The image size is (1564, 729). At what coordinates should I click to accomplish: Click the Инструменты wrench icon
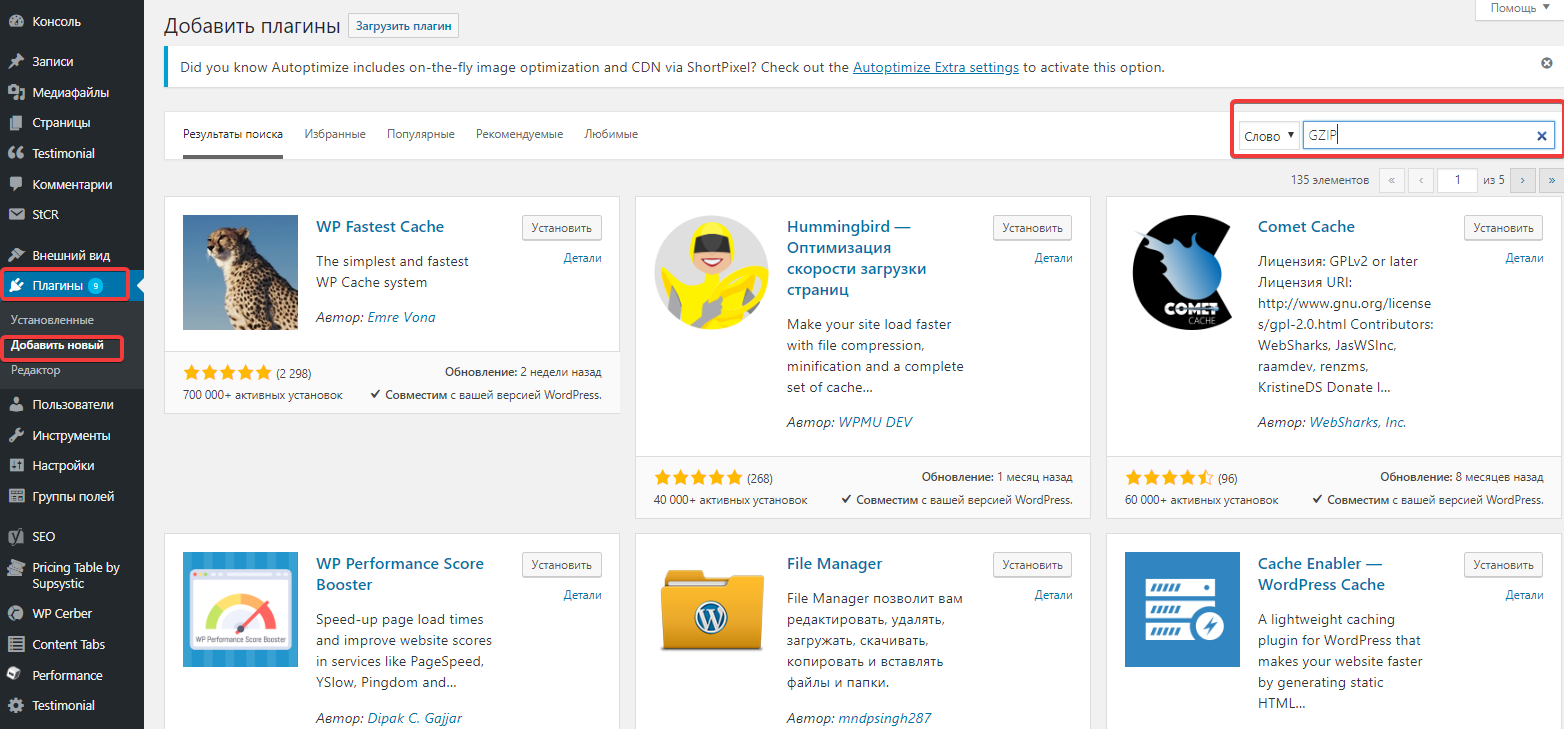(16, 436)
